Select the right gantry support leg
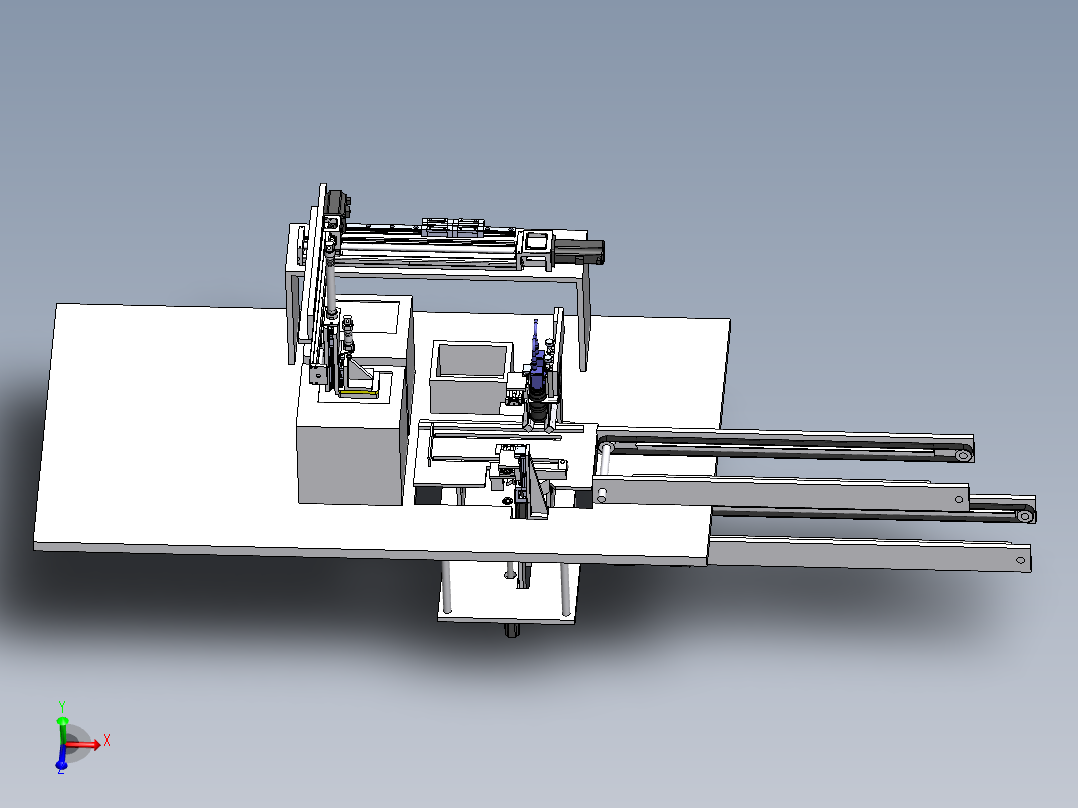The image size is (1078, 808). tap(584, 318)
